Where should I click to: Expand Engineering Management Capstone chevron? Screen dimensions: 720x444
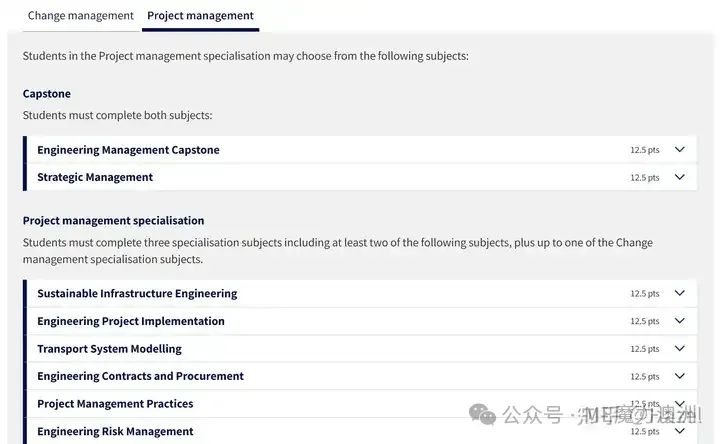click(x=680, y=149)
